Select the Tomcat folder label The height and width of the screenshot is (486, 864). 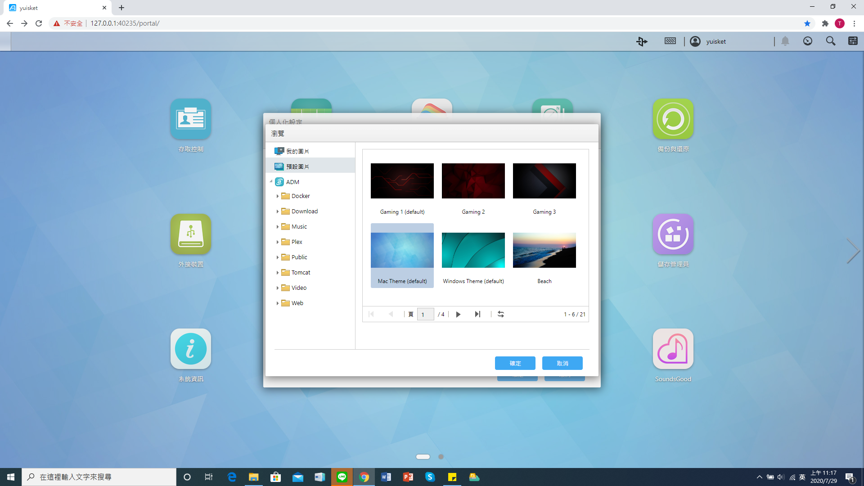300,273
